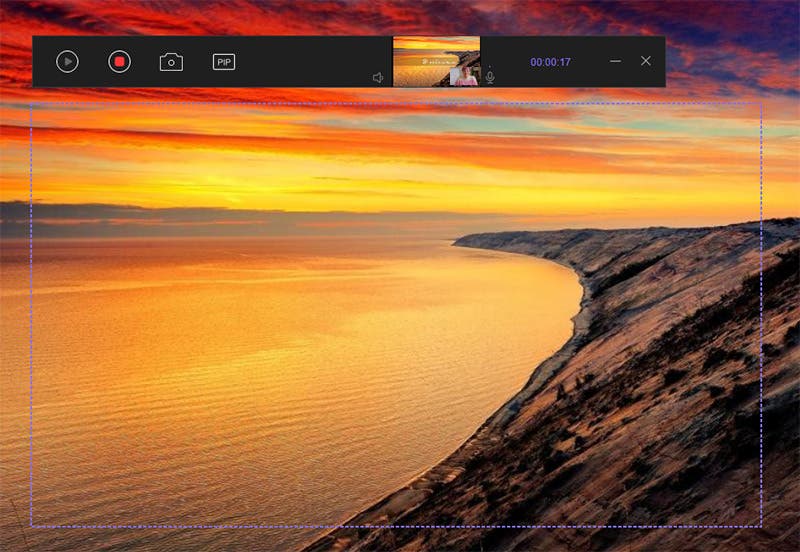Screen dimensions: 800x552
Task: Click the 00:00:17 recording timer
Action: pos(550,62)
